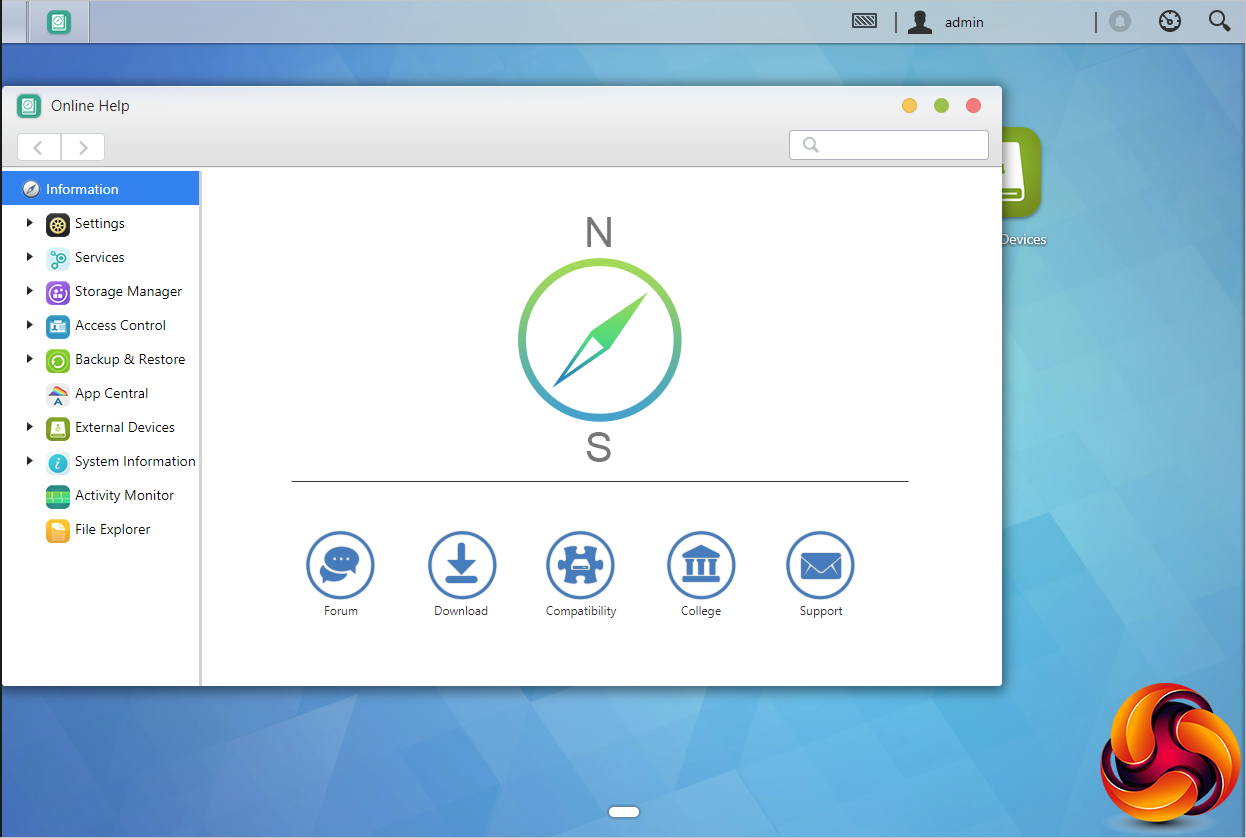Click the Support link text
Screen dimensions: 1246x838
[x=821, y=611]
